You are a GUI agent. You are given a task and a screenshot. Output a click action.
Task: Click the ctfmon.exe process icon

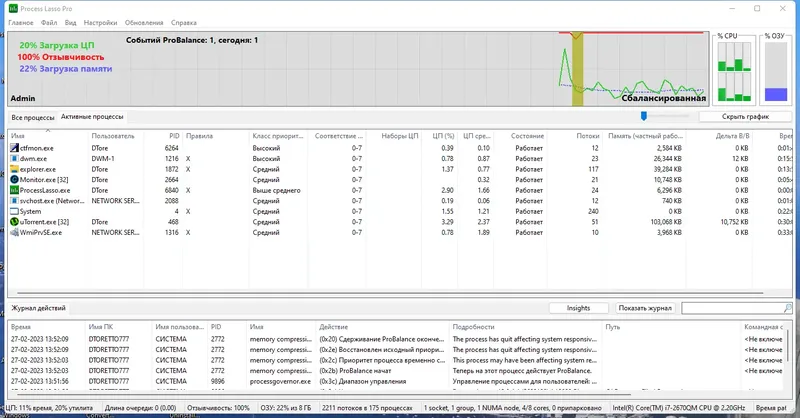(14, 148)
